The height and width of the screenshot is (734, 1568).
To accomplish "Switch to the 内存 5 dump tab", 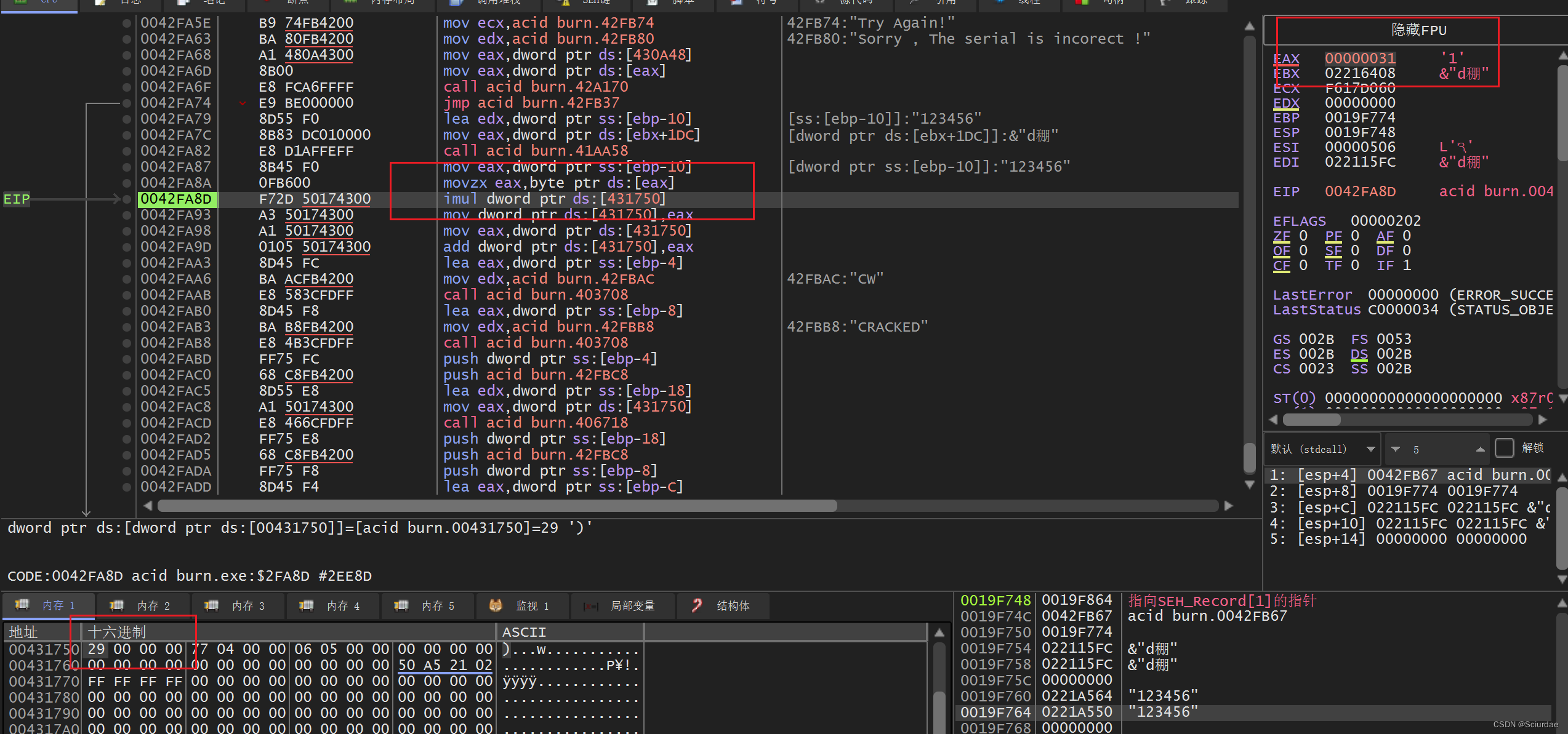I will pos(428,605).
